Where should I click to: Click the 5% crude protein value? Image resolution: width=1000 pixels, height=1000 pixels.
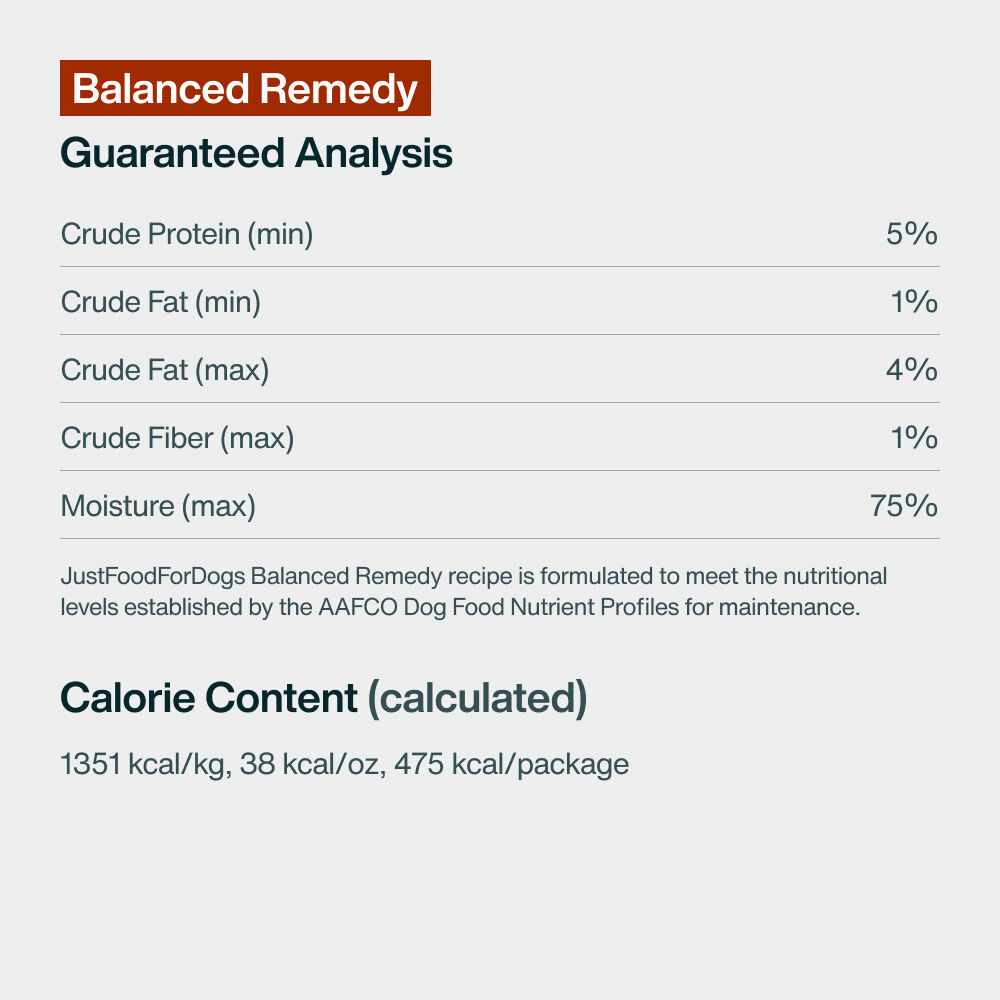coord(911,233)
